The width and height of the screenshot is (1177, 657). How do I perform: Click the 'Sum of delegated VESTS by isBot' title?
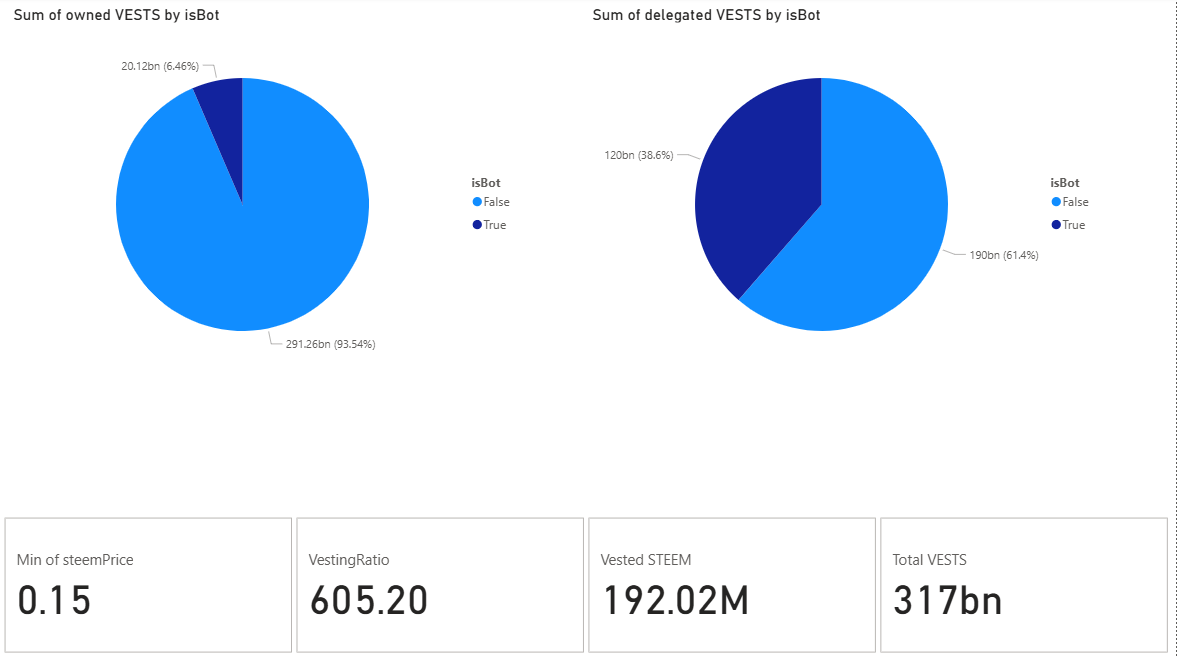[706, 15]
